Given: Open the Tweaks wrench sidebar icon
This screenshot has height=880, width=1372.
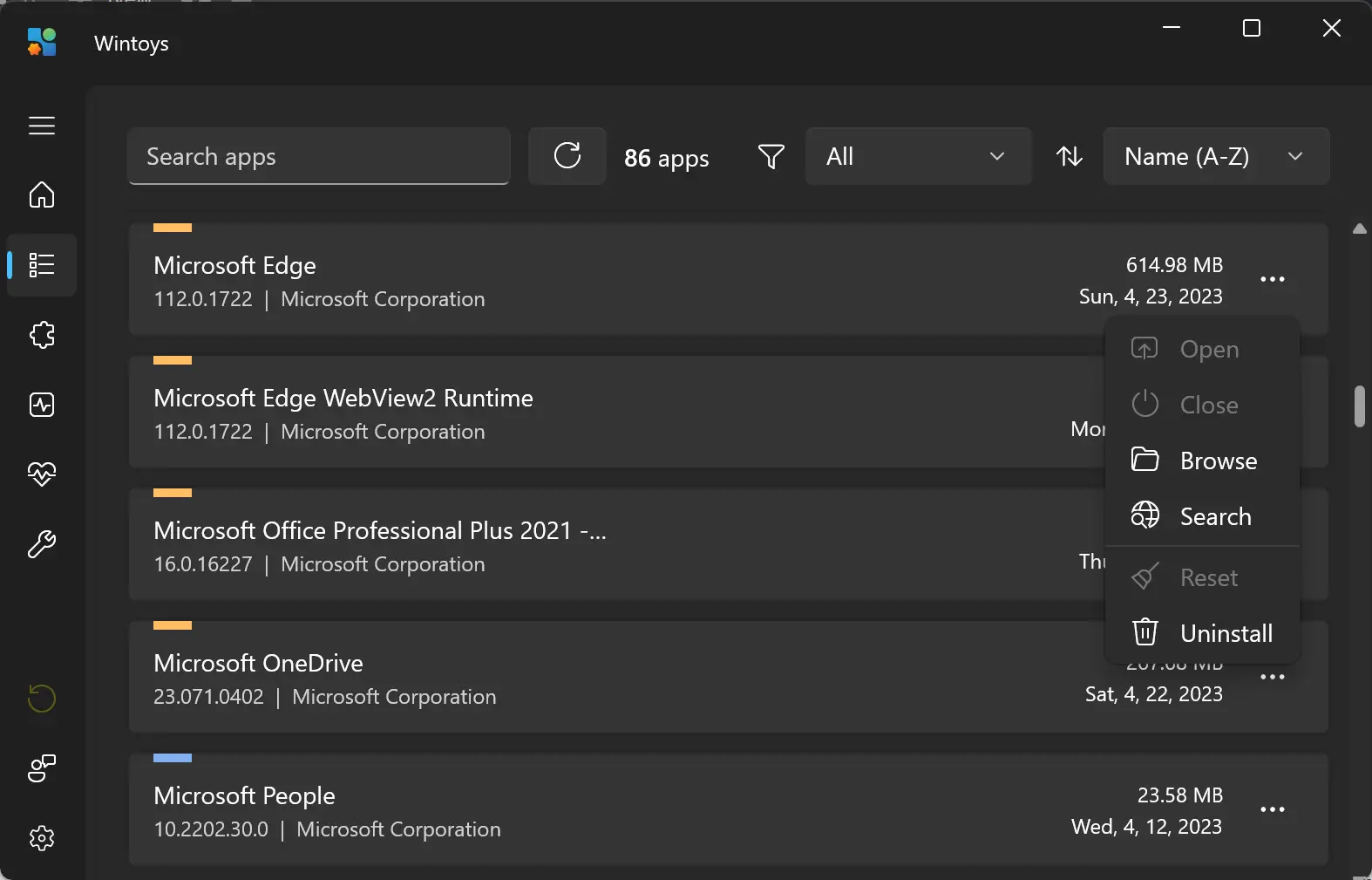Looking at the screenshot, I should coord(41,544).
